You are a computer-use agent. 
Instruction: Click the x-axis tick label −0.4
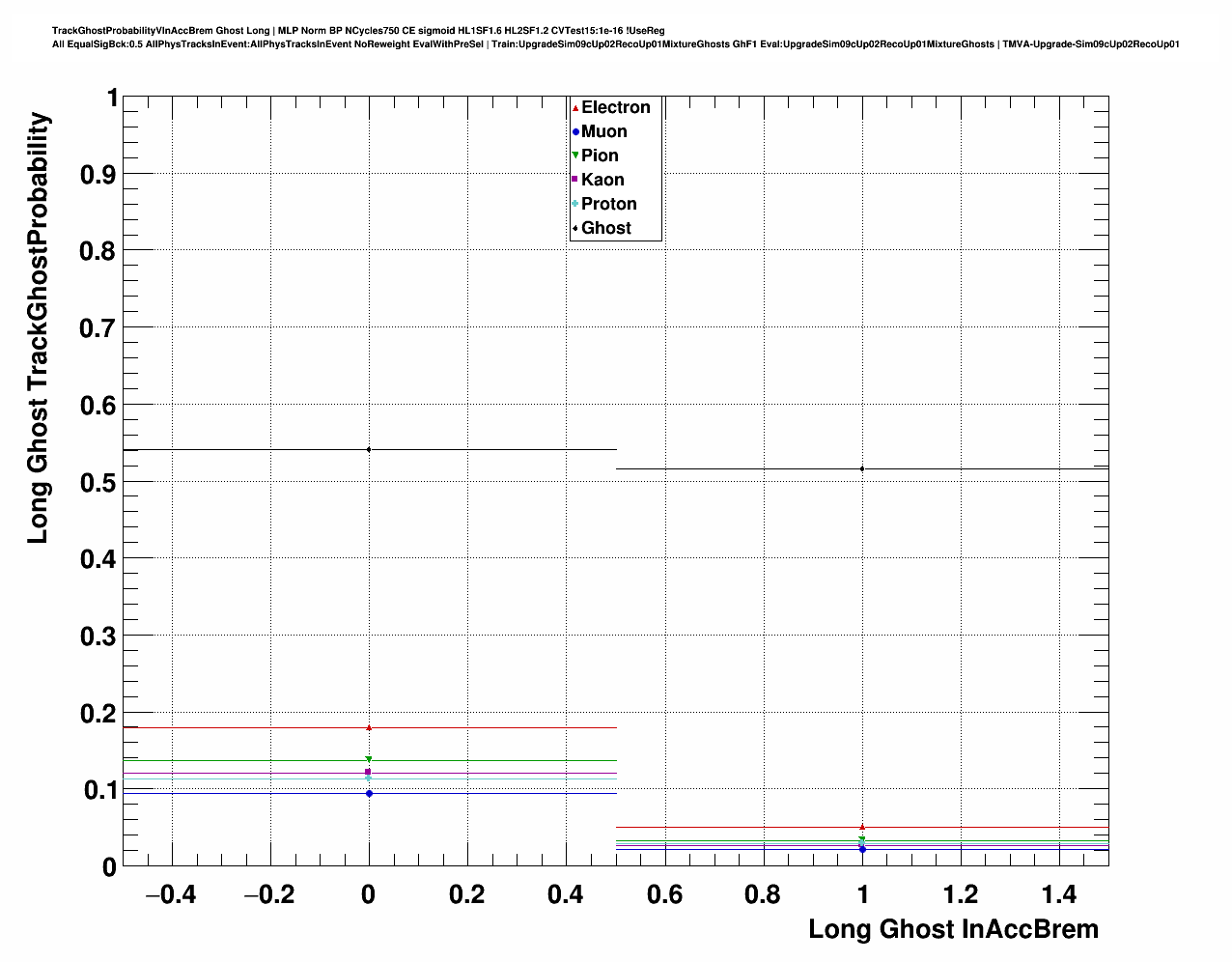(x=171, y=894)
